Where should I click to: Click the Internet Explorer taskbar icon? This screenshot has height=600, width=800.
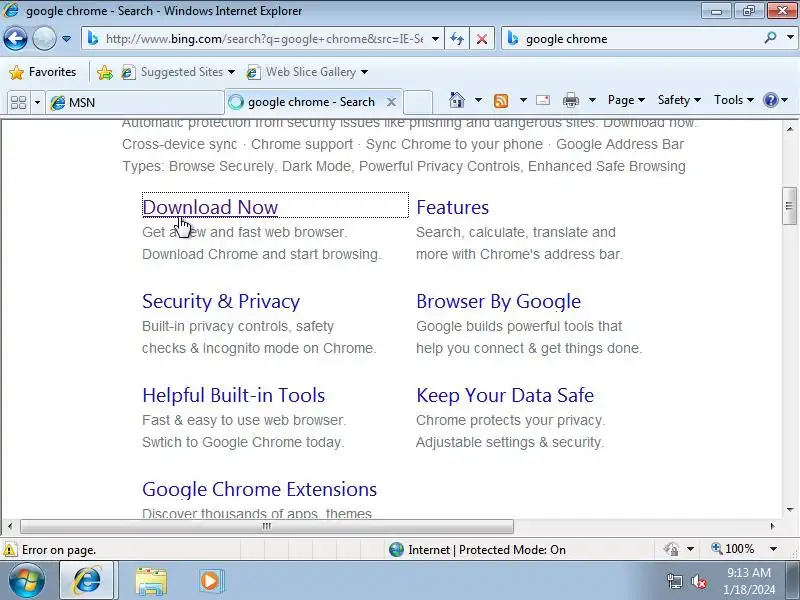point(87,581)
